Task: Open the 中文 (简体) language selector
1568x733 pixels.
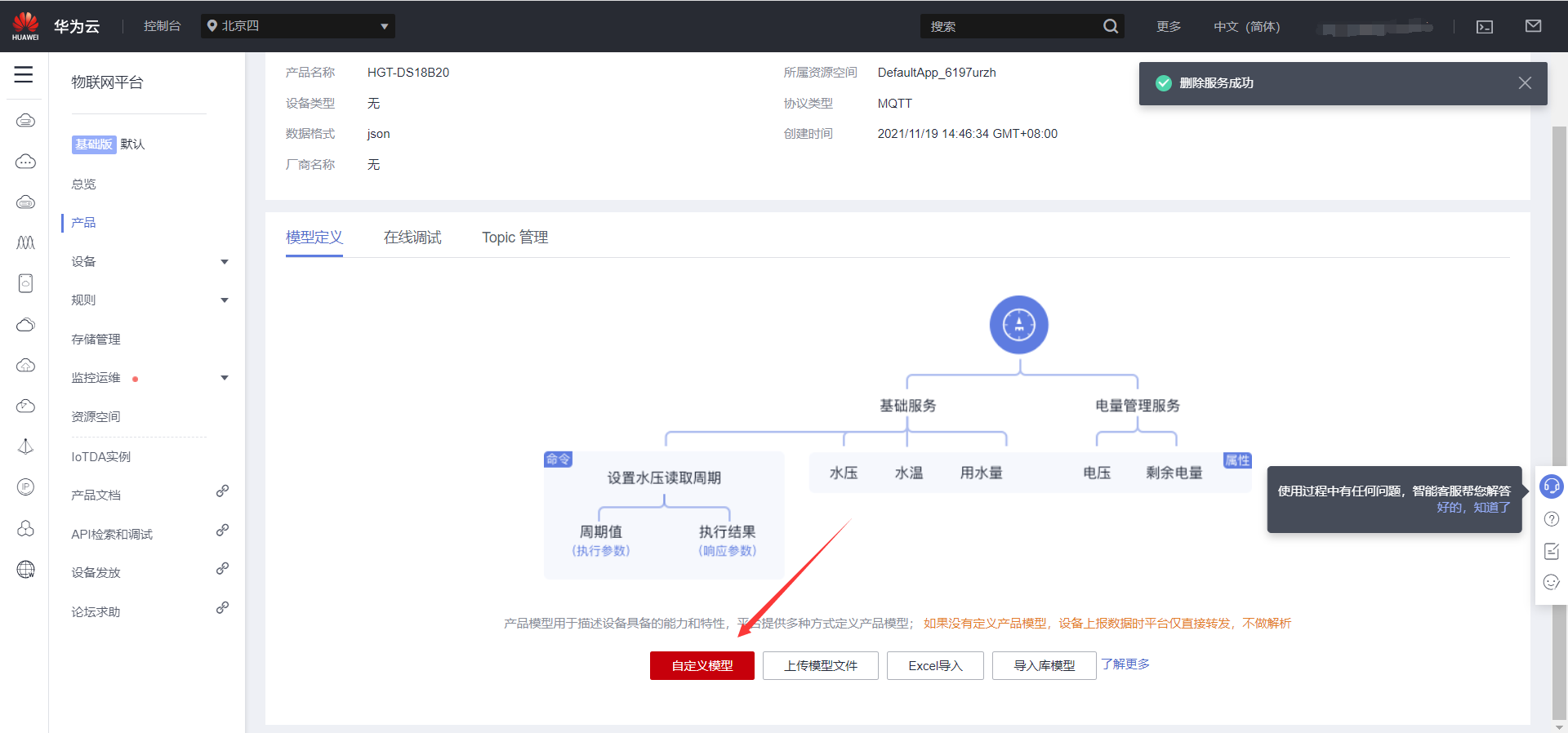Action: [1247, 27]
